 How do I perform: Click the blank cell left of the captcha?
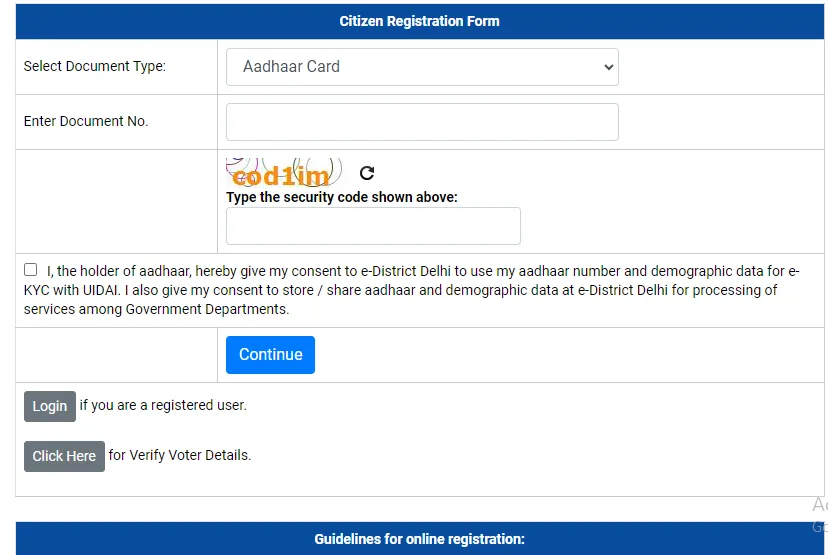[x=116, y=201]
